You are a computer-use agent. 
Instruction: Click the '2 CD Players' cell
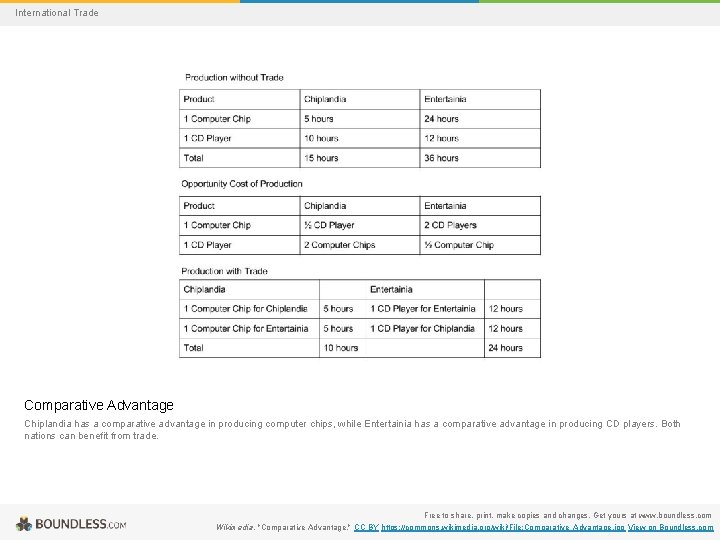pyautogui.click(x=480, y=225)
